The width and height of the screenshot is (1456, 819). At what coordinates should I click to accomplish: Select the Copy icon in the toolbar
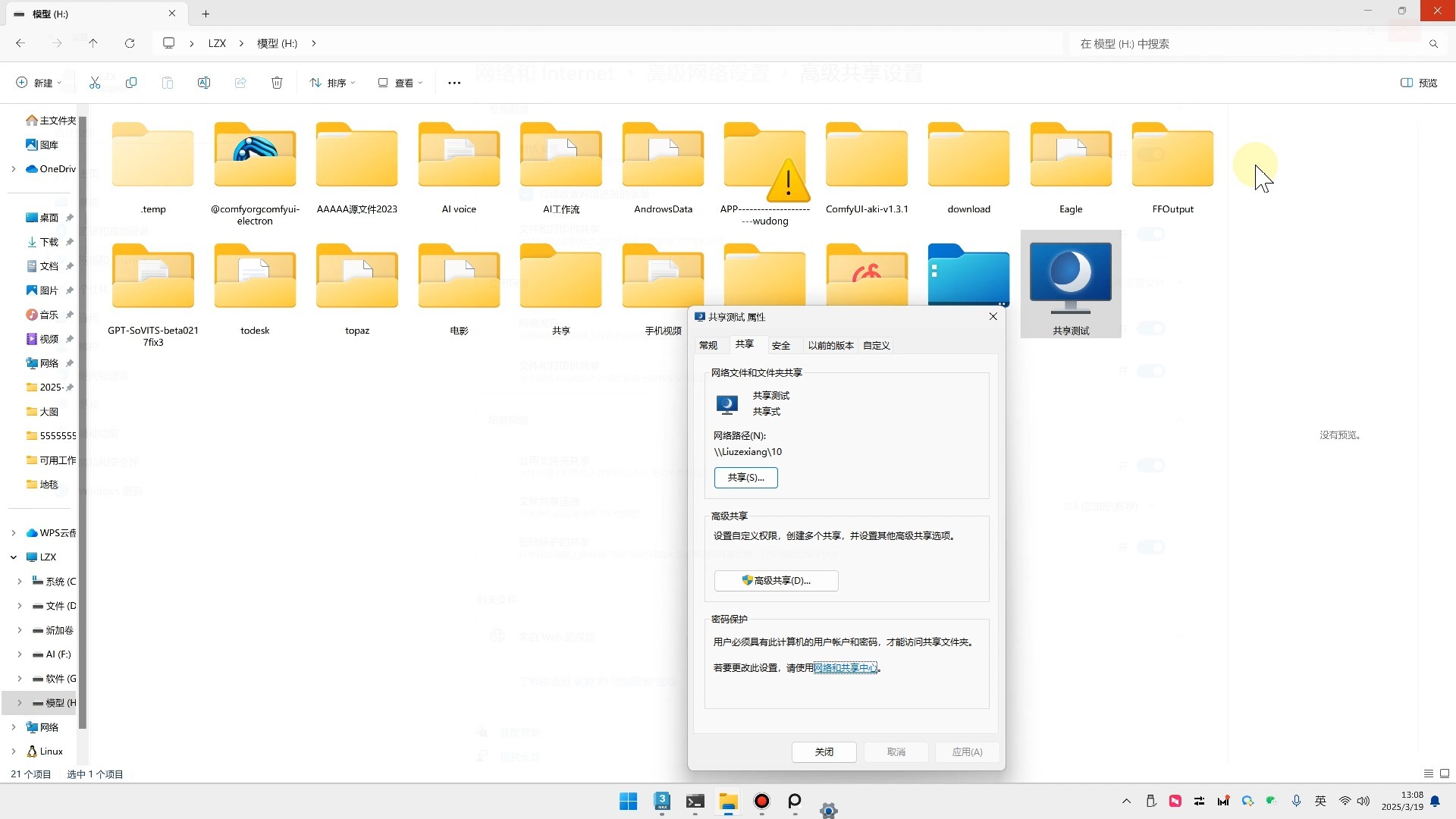[x=131, y=82]
